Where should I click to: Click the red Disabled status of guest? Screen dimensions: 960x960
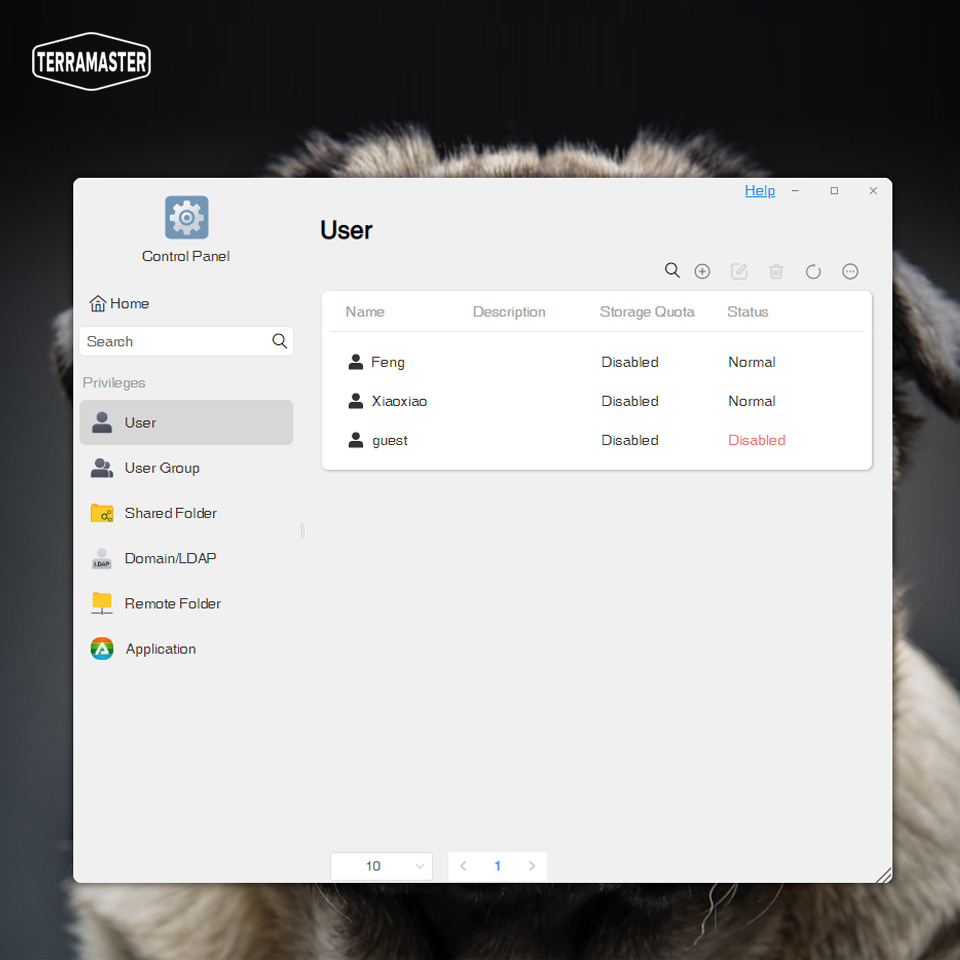coord(757,440)
